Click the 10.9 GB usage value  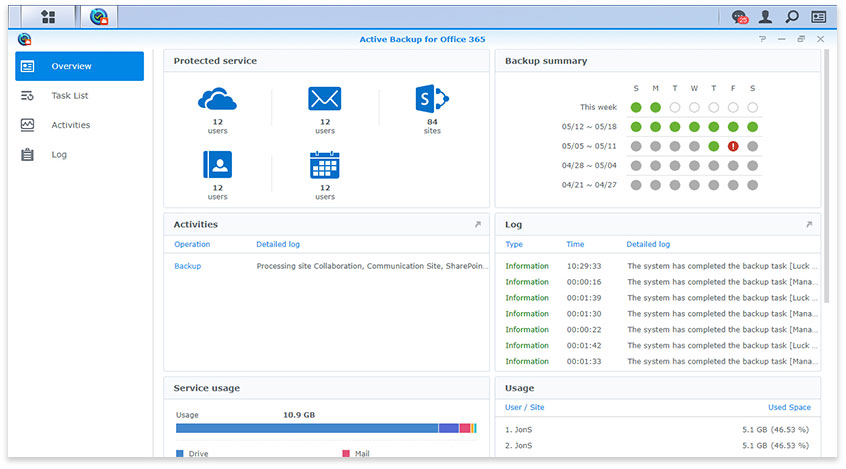[299, 415]
